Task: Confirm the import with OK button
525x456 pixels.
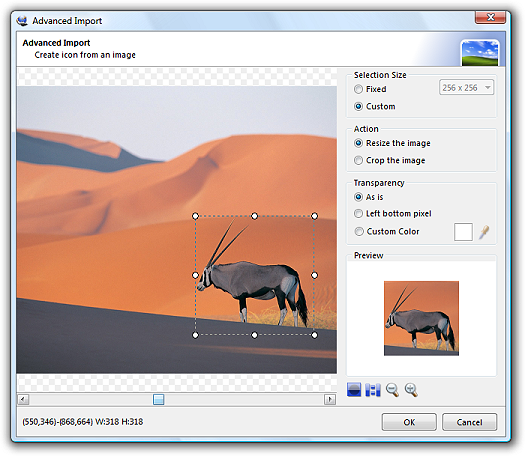Action: pyautogui.click(x=409, y=422)
